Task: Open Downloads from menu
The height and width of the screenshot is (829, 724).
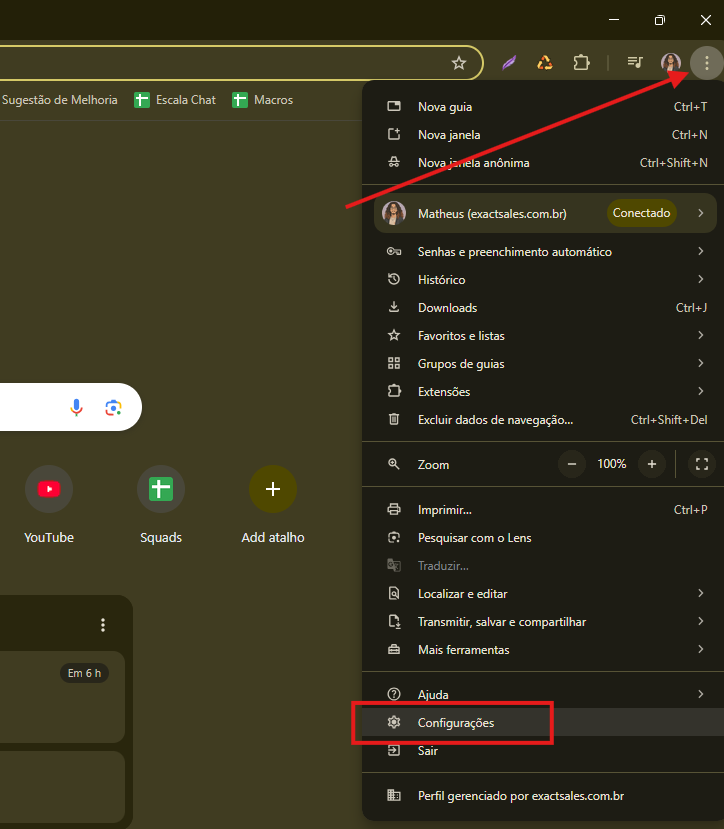Action: pyautogui.click(x=543, y=308)
